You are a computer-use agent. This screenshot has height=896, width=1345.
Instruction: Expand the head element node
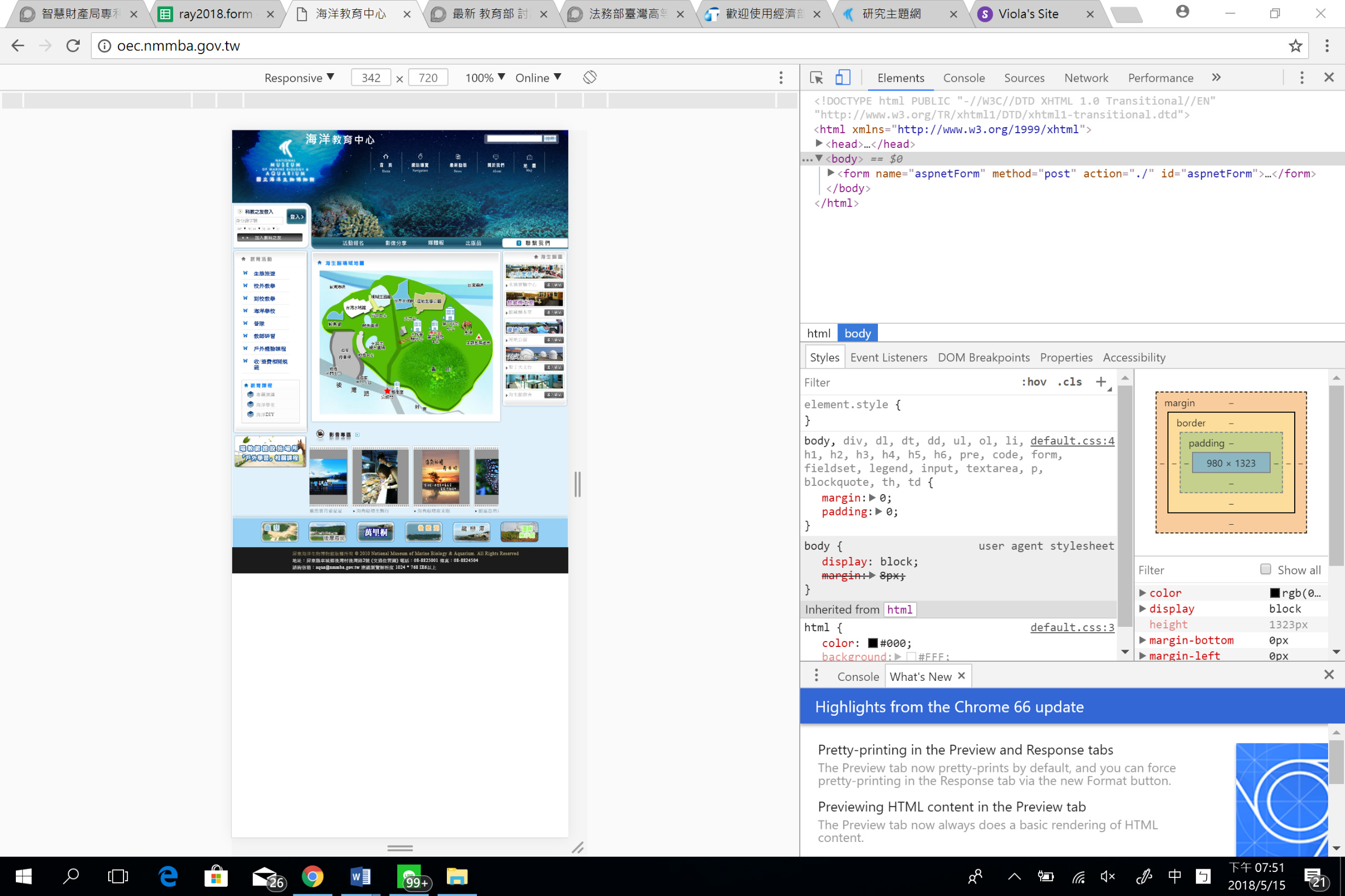point(818,144)
